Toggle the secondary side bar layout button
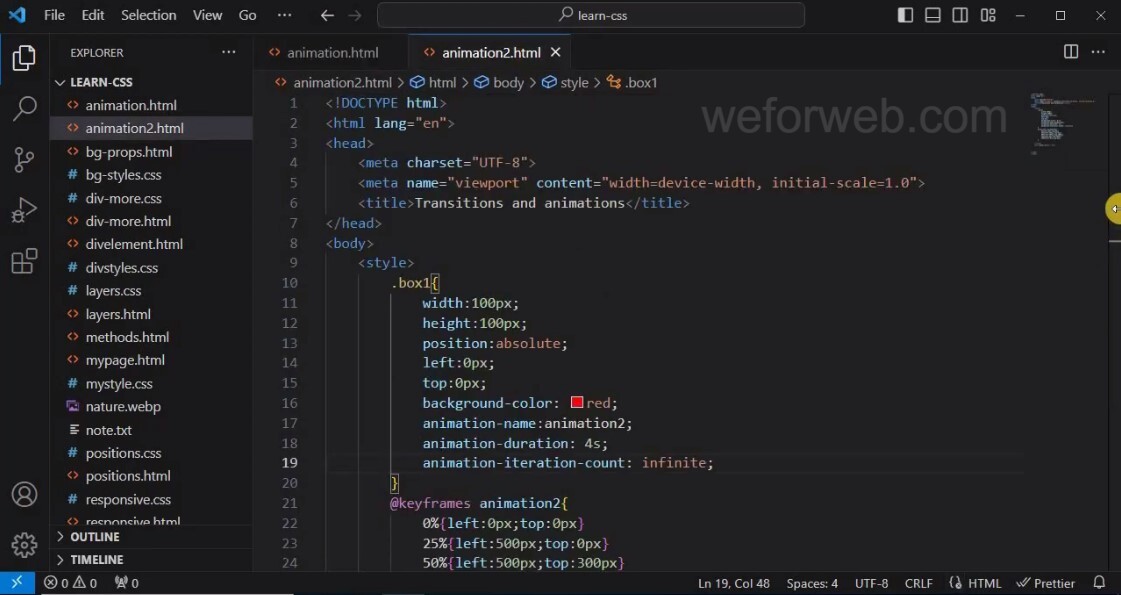 (x=960, y=15)
